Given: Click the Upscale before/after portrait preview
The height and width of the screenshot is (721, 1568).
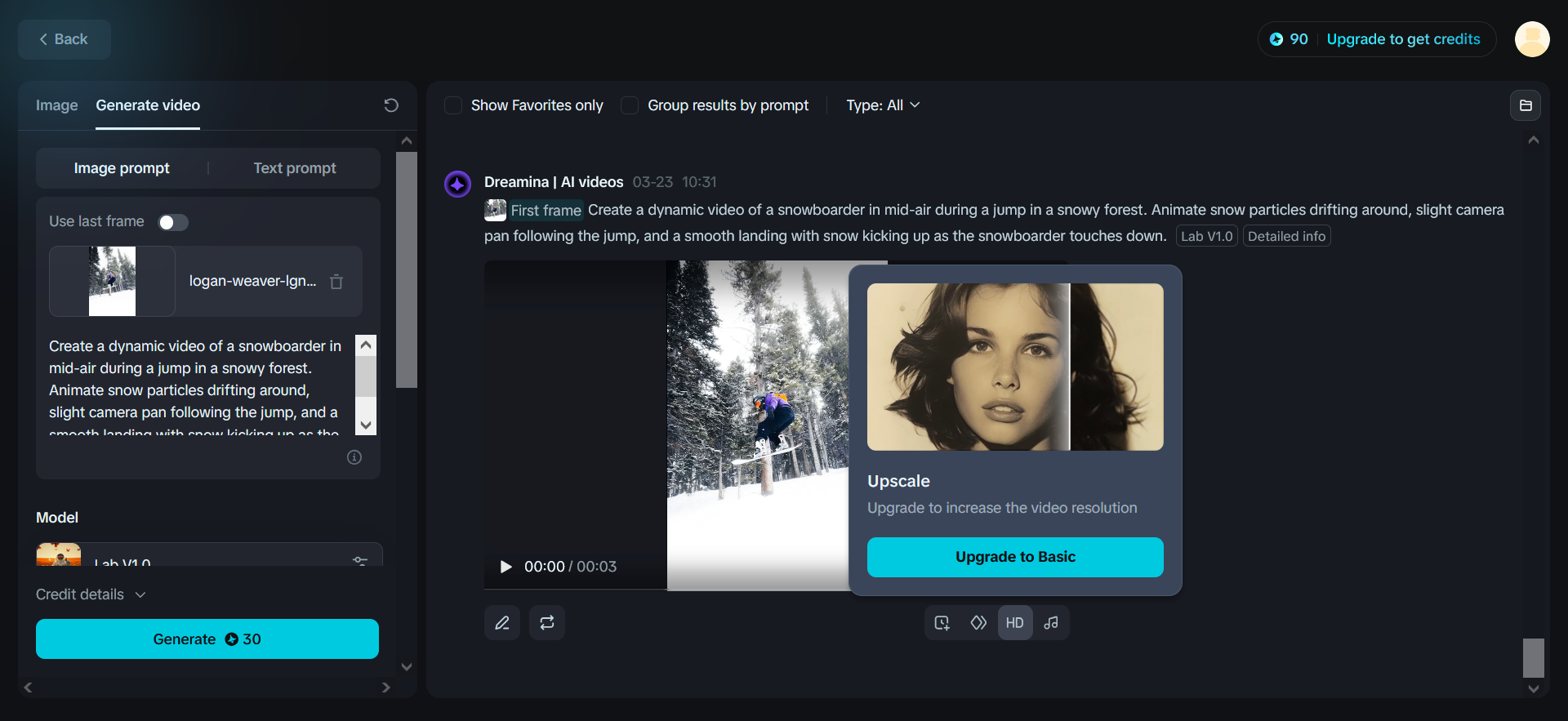Looking at the screenshot, I should [x=1015, y=367].
